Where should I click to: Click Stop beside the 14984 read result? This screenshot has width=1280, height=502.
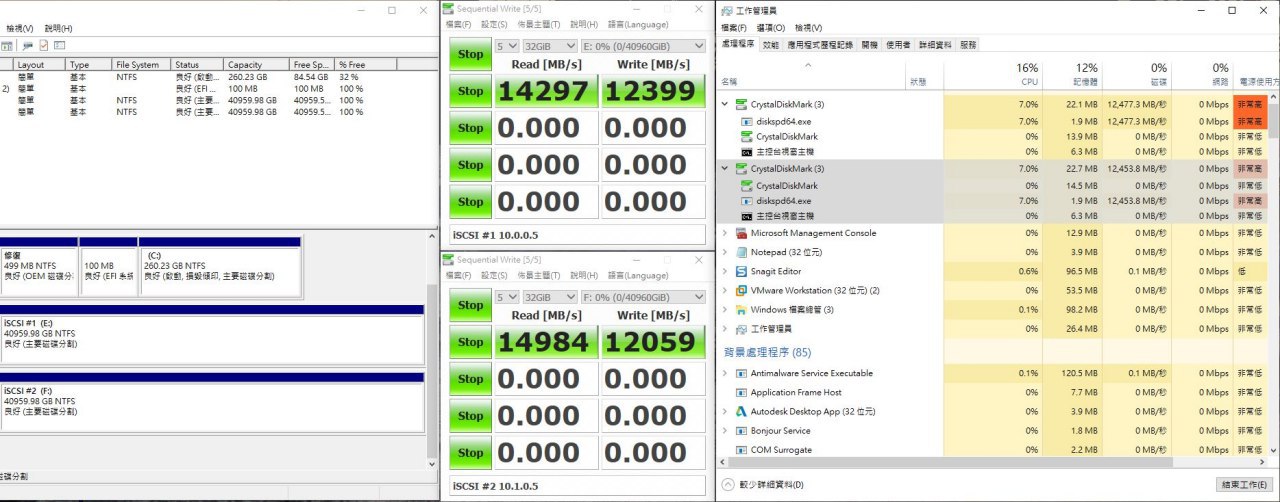click(x=470, y=342)
